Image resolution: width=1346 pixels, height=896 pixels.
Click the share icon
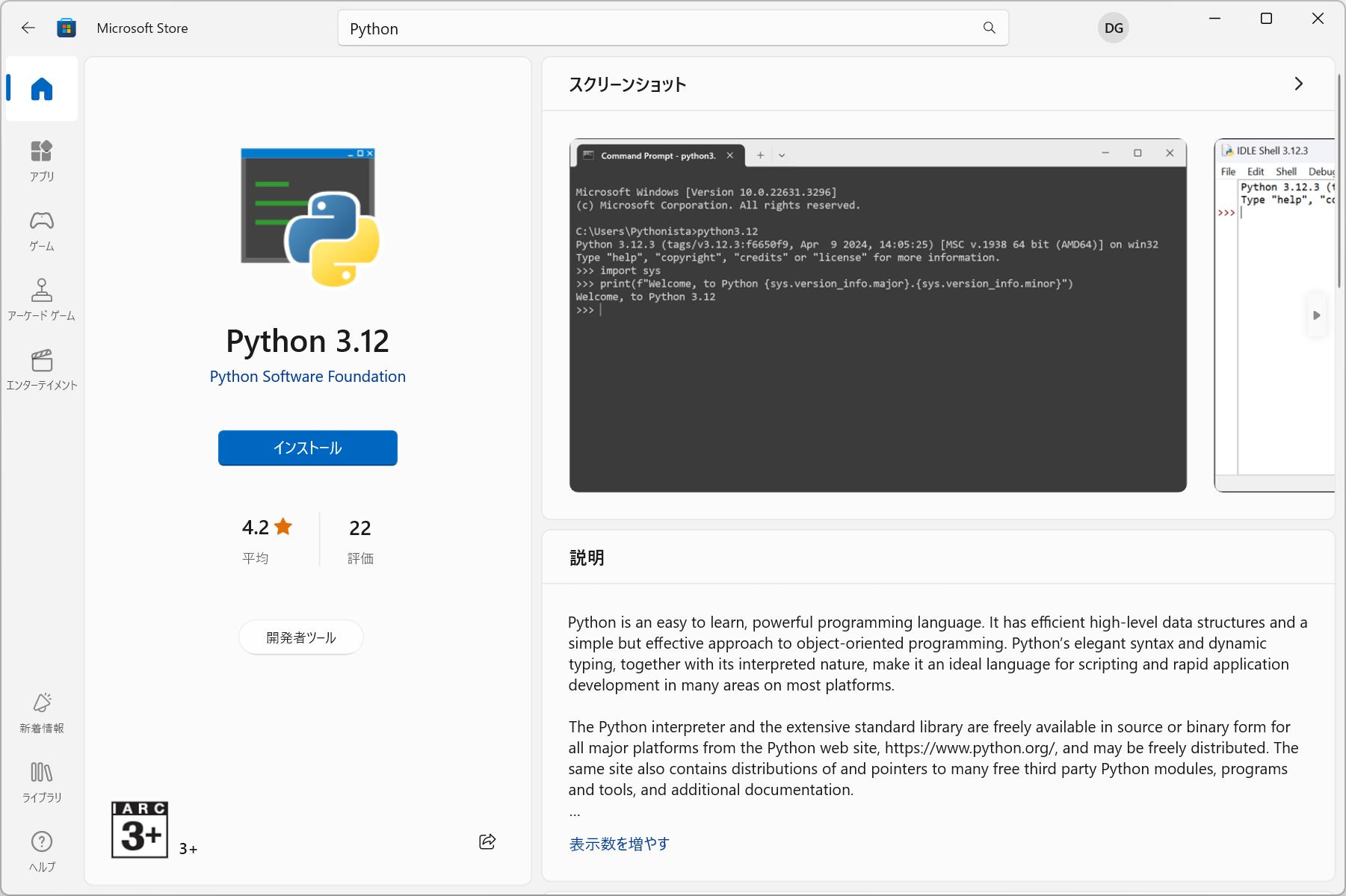click(x=487, y=841)
